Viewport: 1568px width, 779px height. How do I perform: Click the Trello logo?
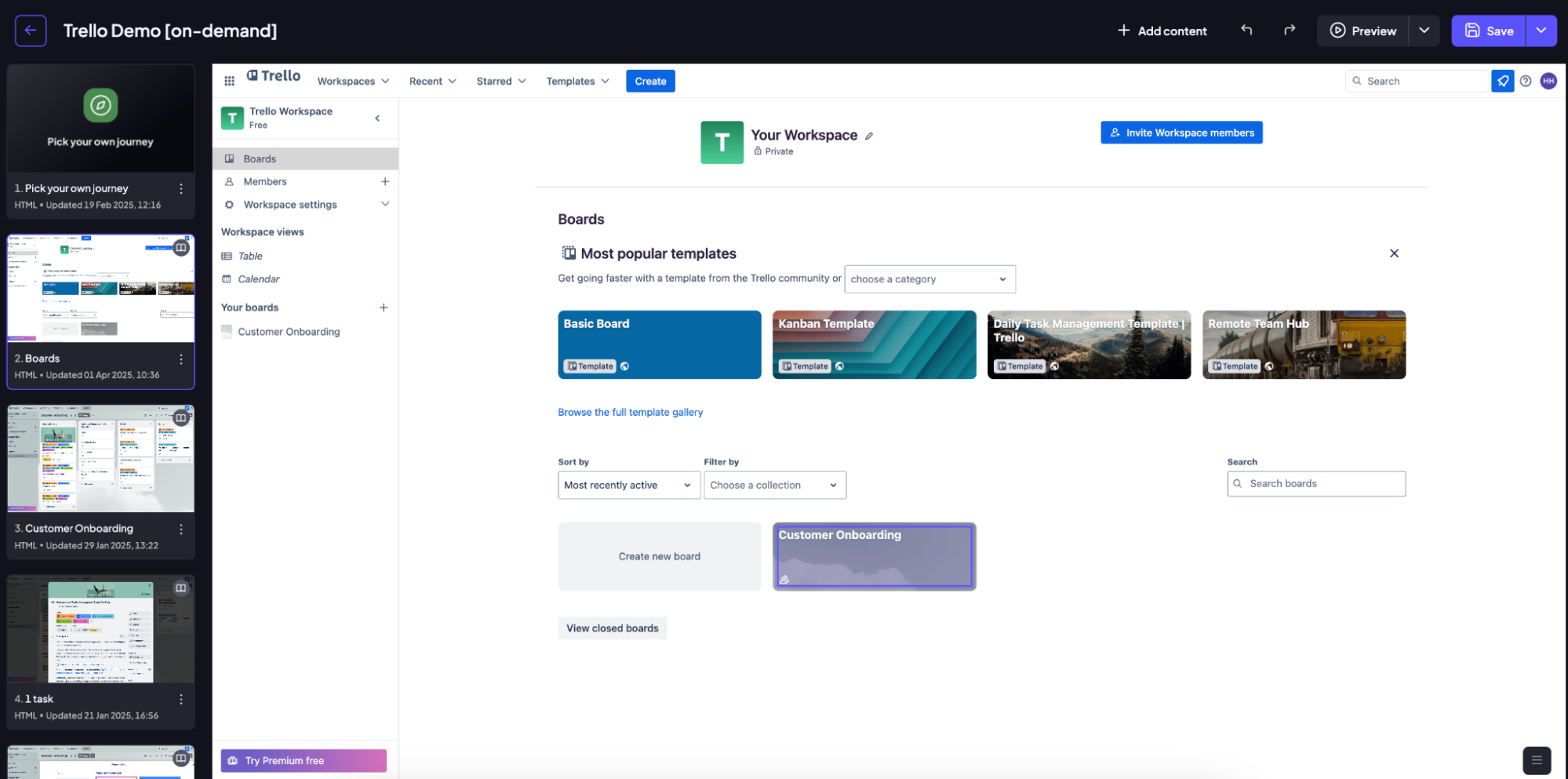[274, 75]
